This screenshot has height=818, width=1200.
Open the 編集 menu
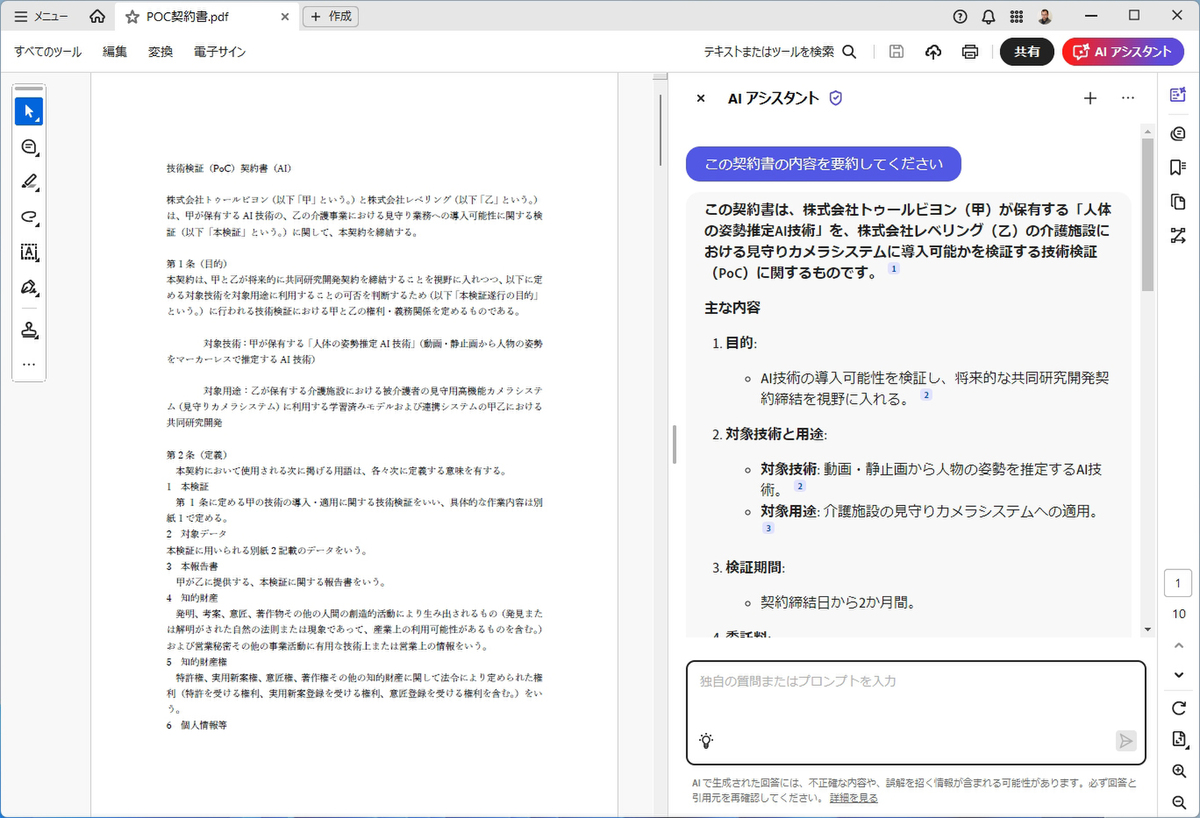tap(115, 52)
